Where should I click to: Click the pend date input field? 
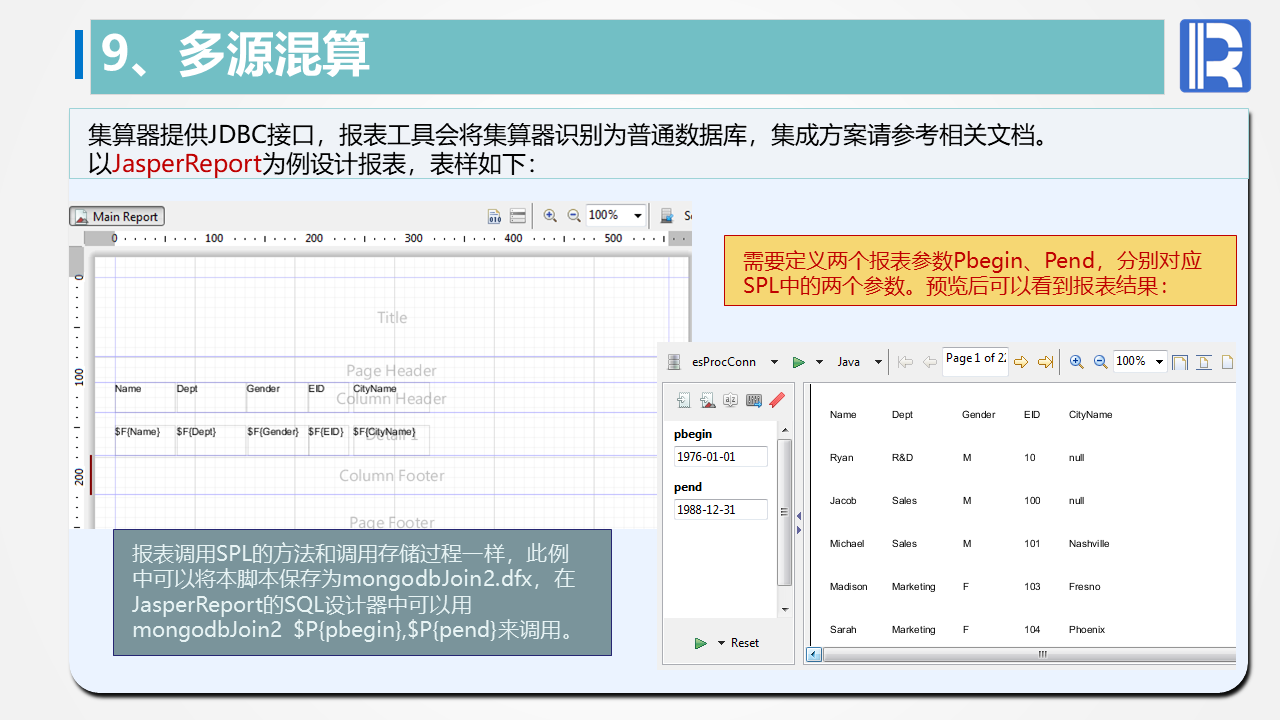[x=720, y=510]
